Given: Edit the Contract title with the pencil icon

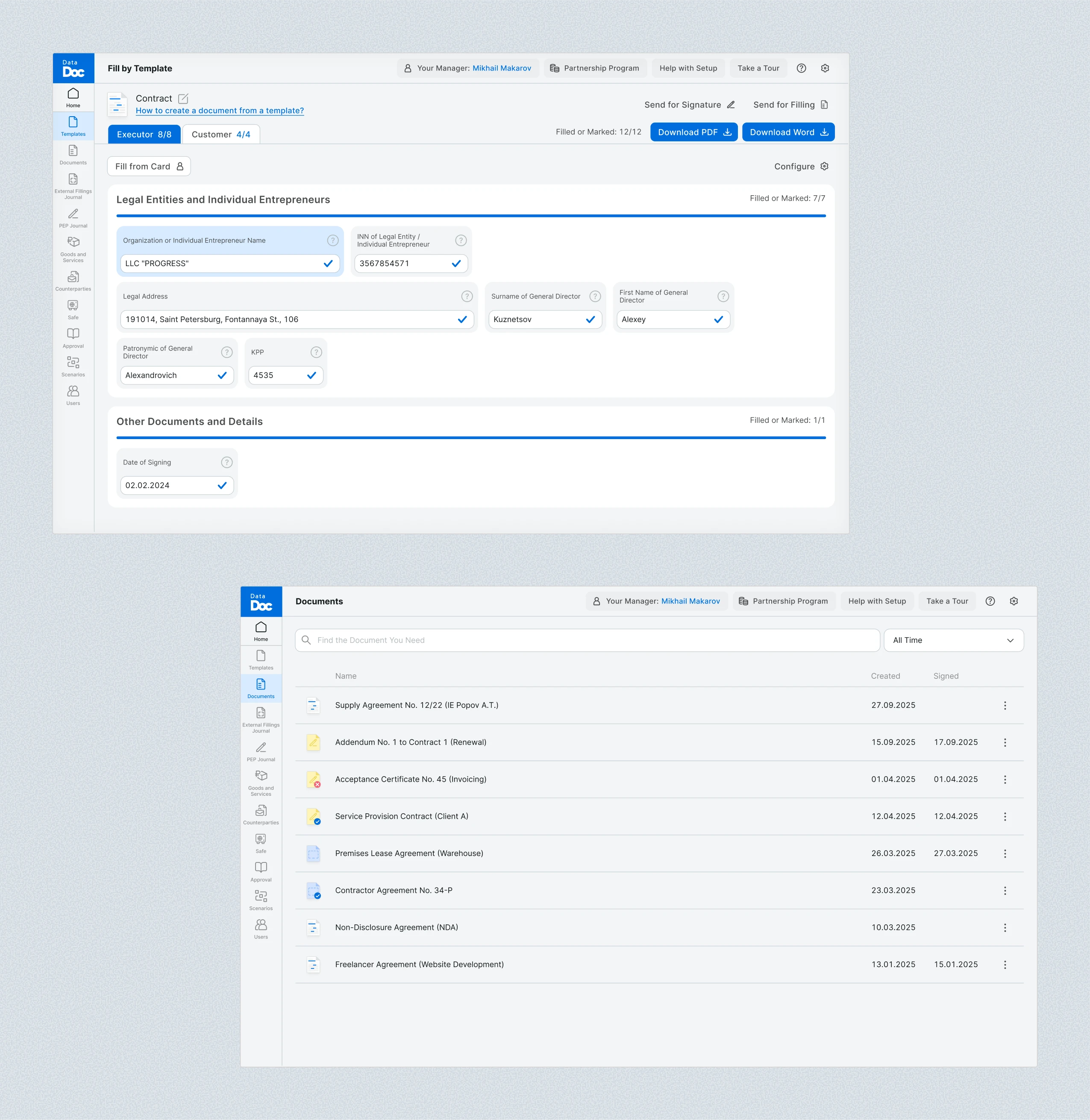Looking at the screenshot, I should pyautogui.click(x=182, y=98).
